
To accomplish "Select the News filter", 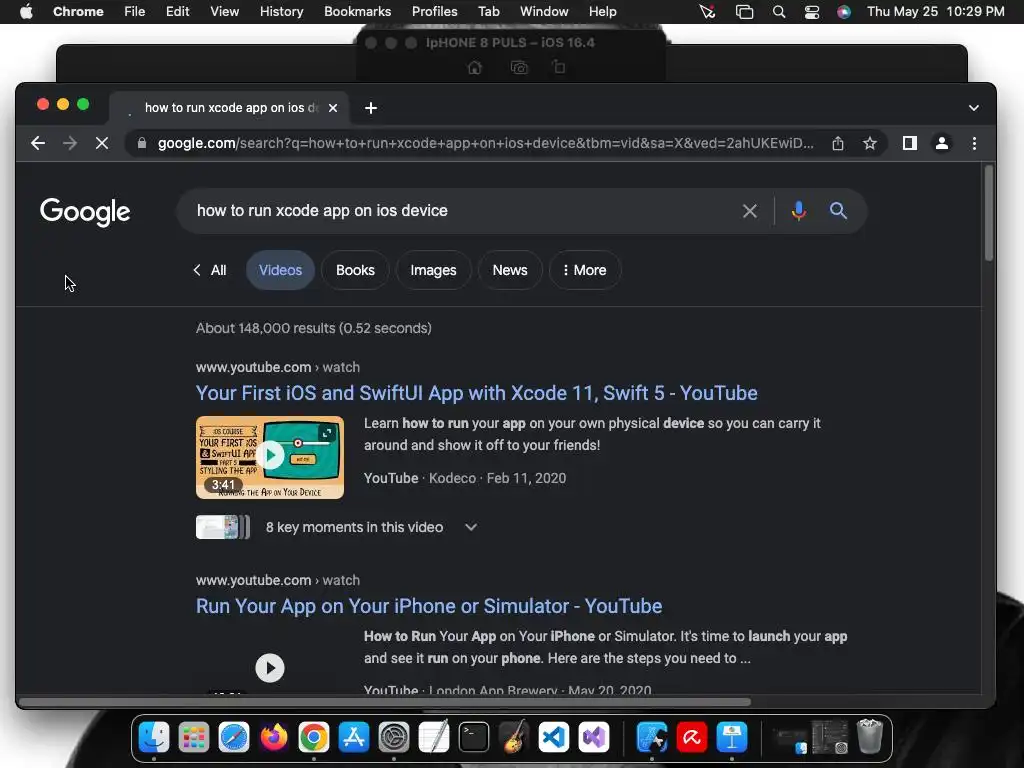I will click(509, 270).
